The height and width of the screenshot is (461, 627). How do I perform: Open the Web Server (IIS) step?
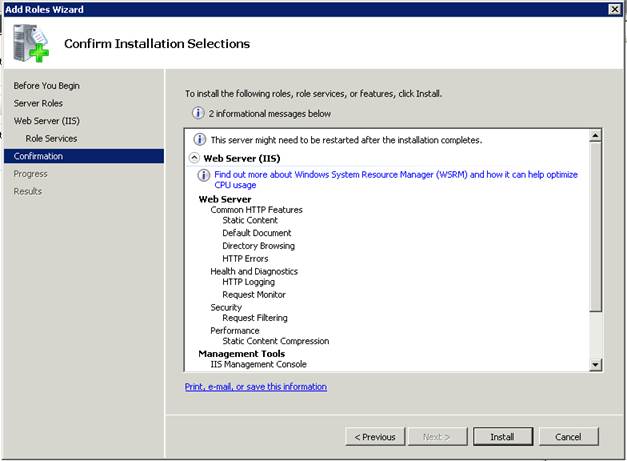click(x=46, y=121)
